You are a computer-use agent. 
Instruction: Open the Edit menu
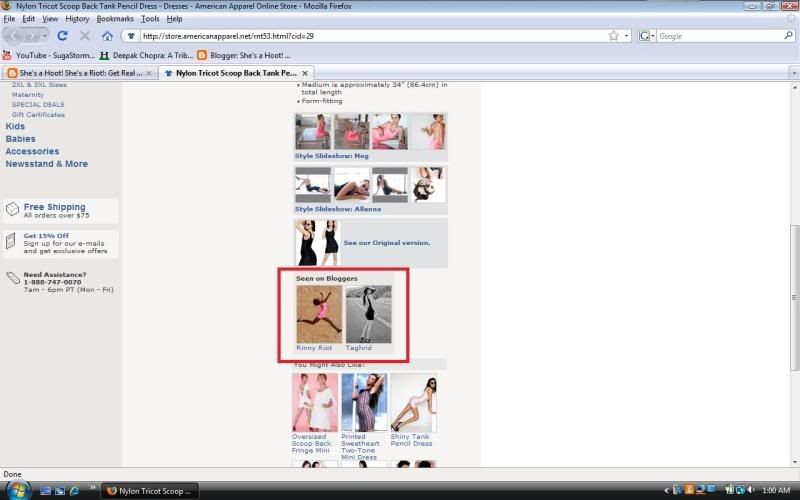click(28, 19)
